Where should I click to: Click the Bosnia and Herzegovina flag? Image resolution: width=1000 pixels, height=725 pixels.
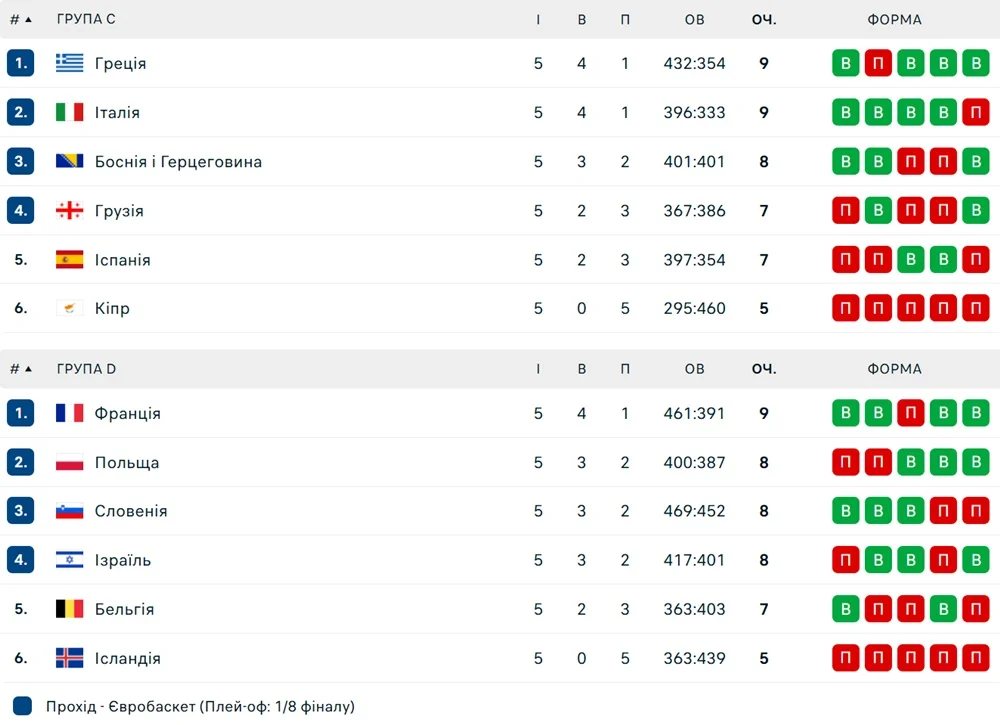[69, 161]
